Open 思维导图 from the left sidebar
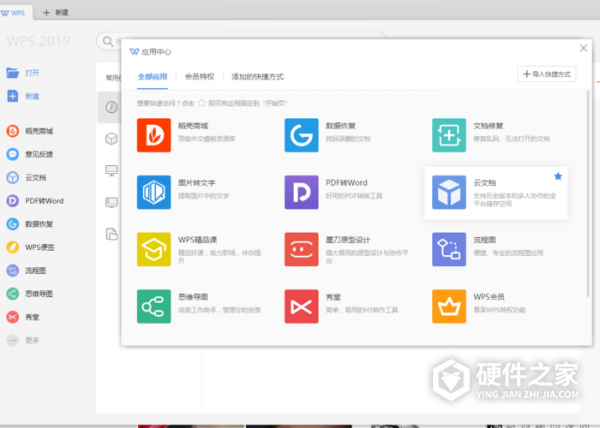600x428 pixels. click(x=29, y=294)
